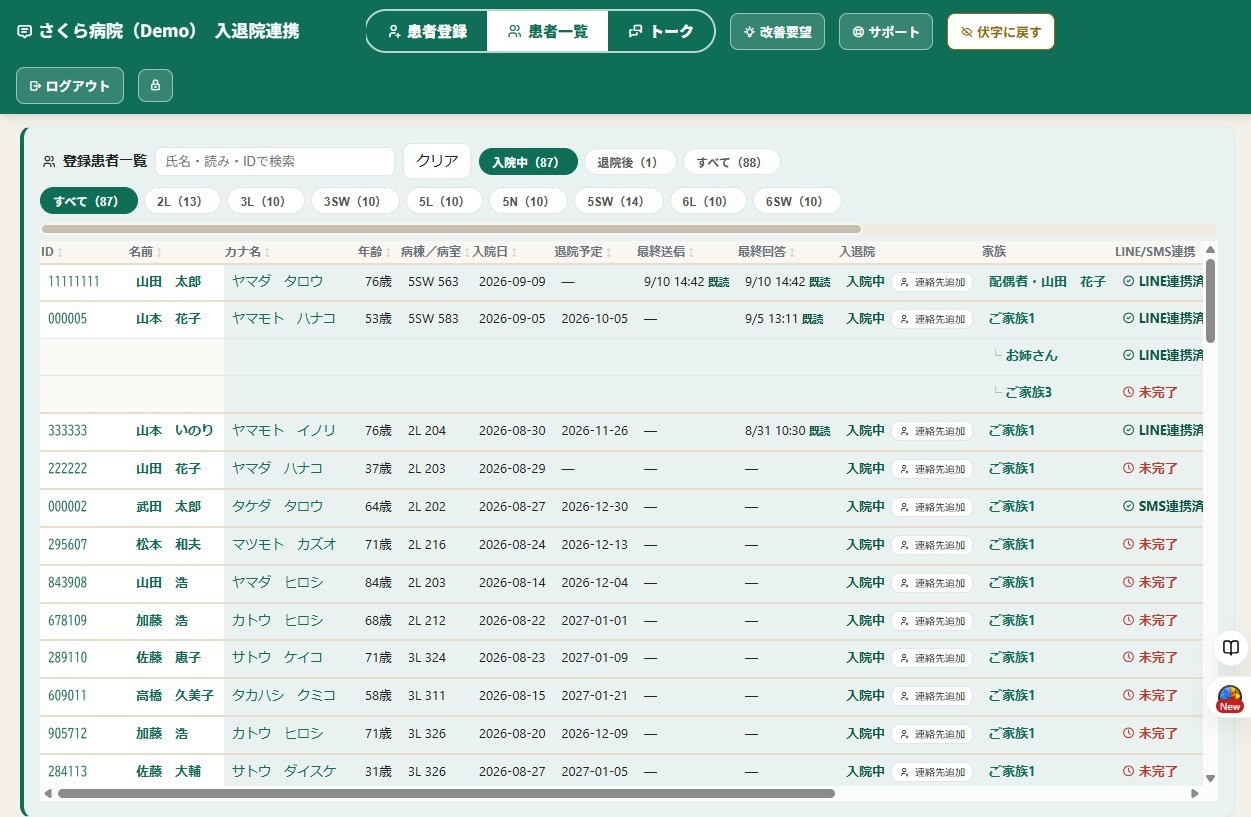
Task: Open the トーク tab
Action: (x=661, y=31)
